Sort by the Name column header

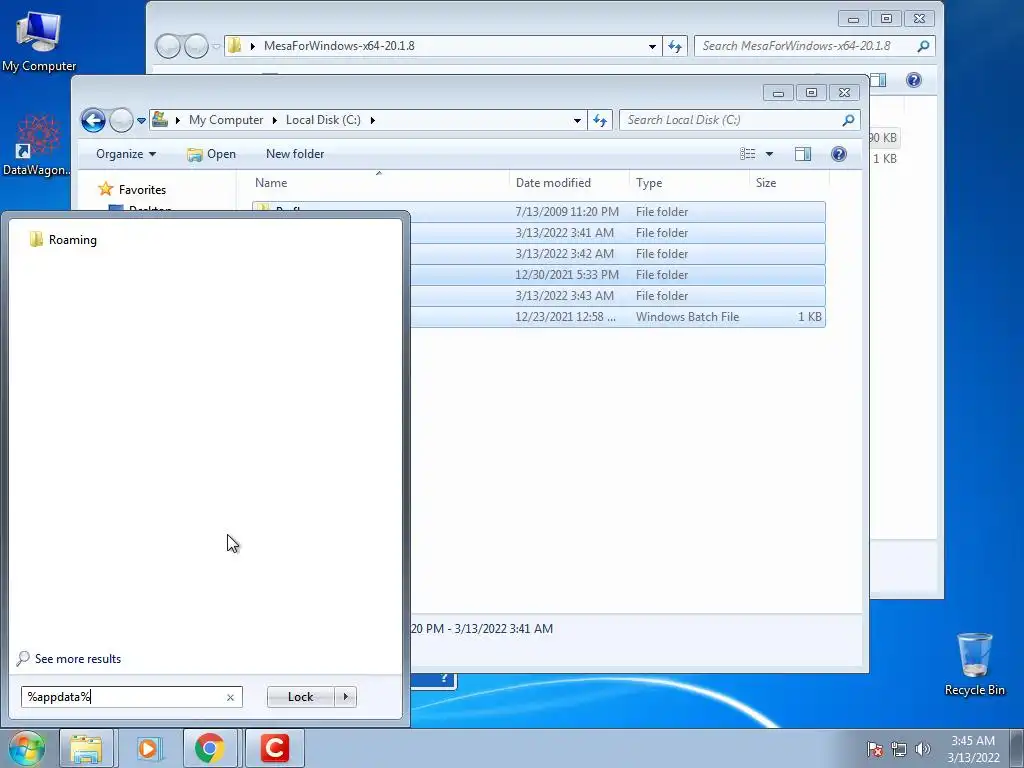pos(378,183)
